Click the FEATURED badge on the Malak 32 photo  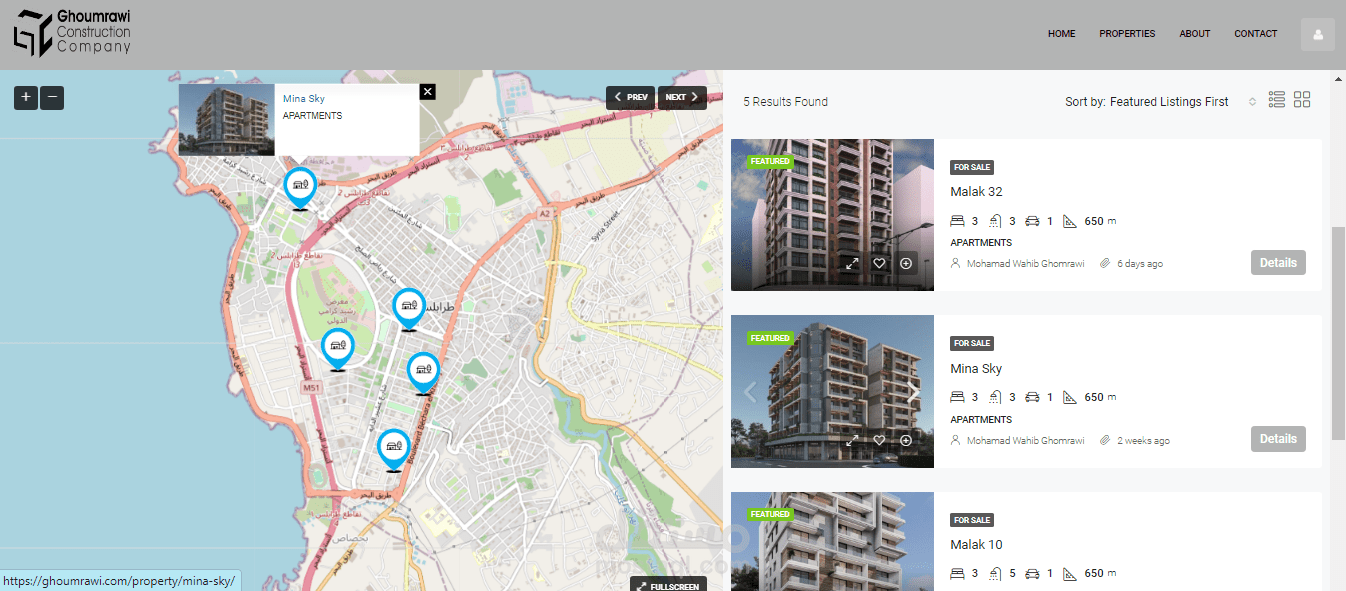[770, 161]
